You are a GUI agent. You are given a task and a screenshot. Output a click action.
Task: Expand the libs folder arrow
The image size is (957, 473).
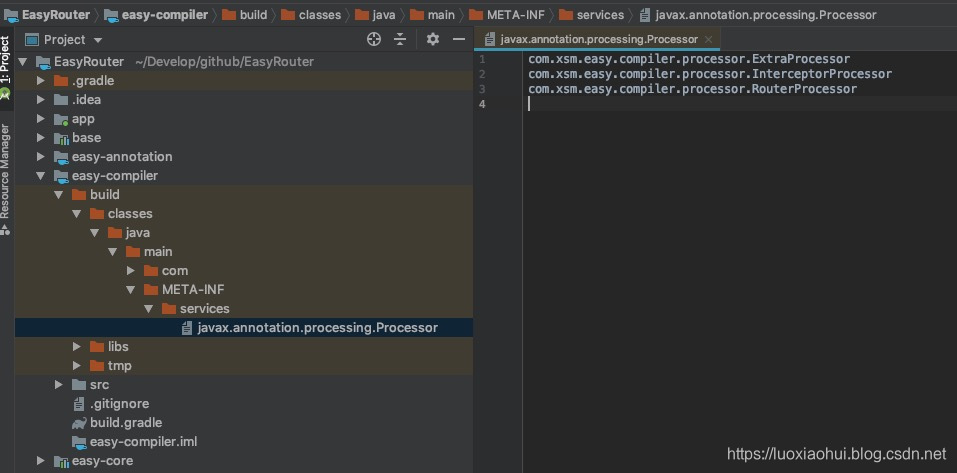[x=76, y=347]
